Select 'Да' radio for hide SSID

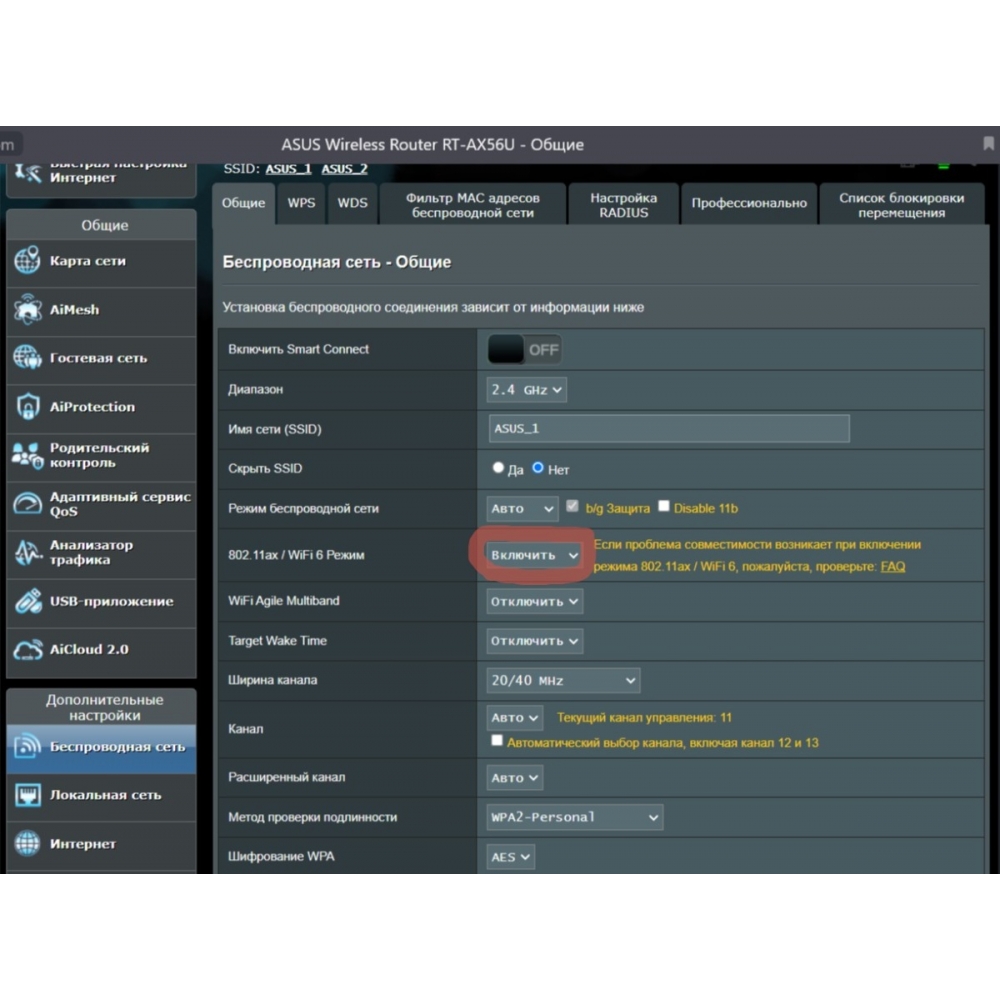coord(499,468)
